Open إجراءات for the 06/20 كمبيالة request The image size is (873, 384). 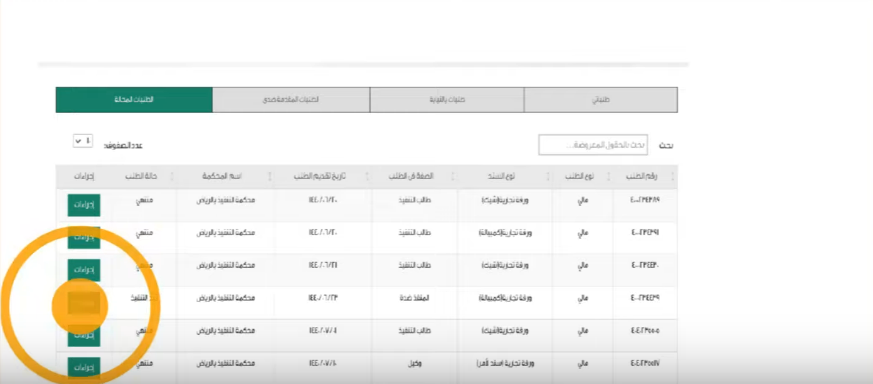pos(84,238)
